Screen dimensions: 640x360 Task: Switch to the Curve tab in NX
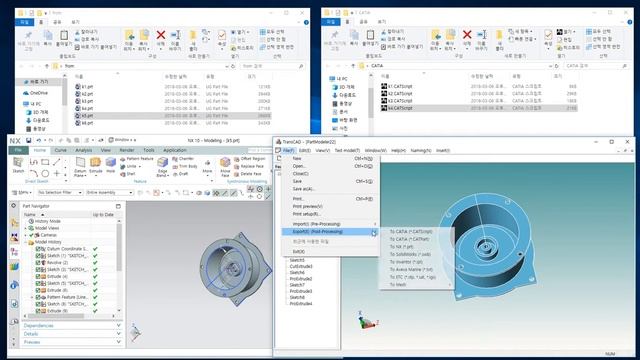[x=61, y=150]
